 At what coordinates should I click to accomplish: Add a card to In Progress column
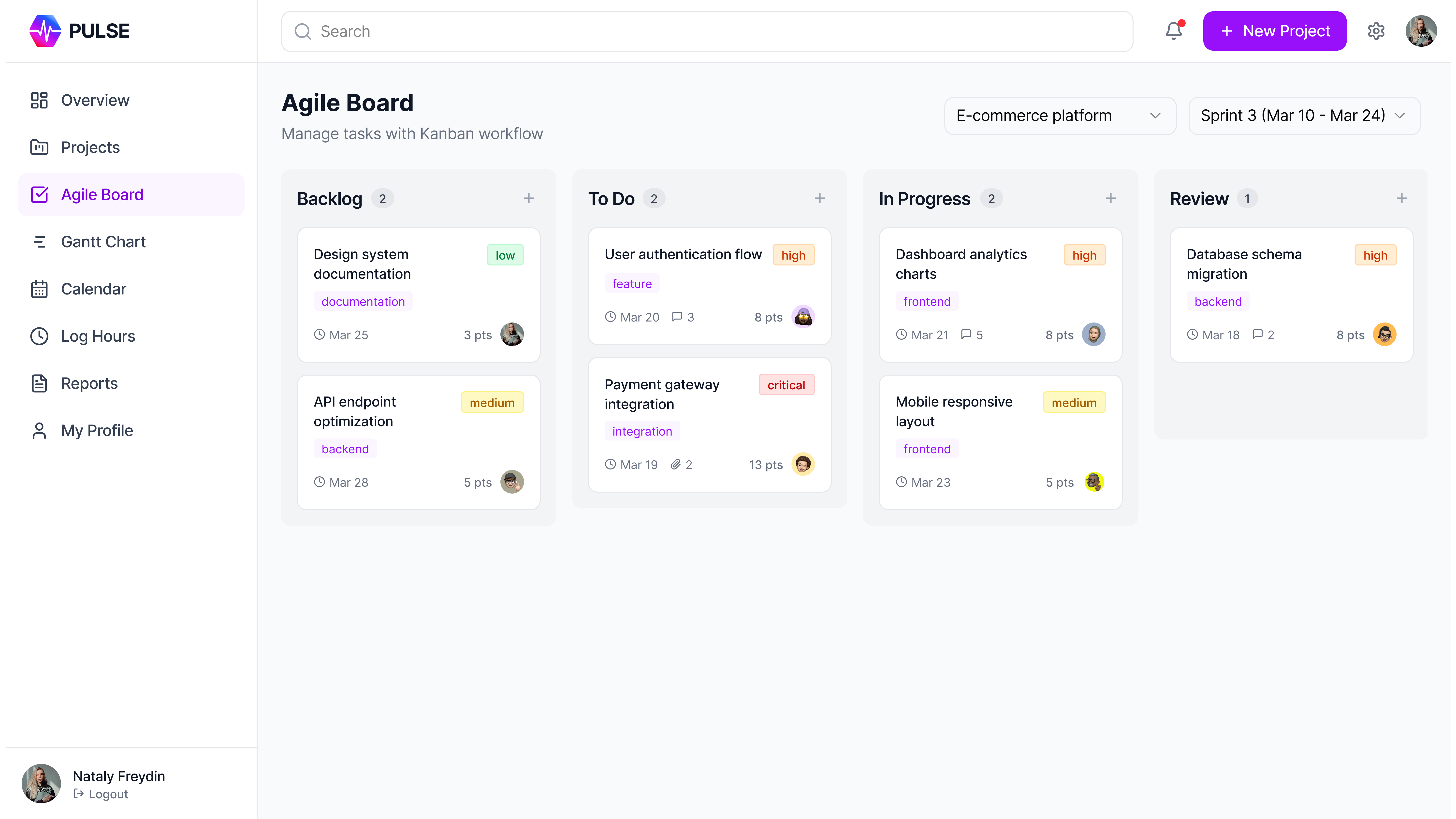pyautogui.click(x=1111, y=198)
